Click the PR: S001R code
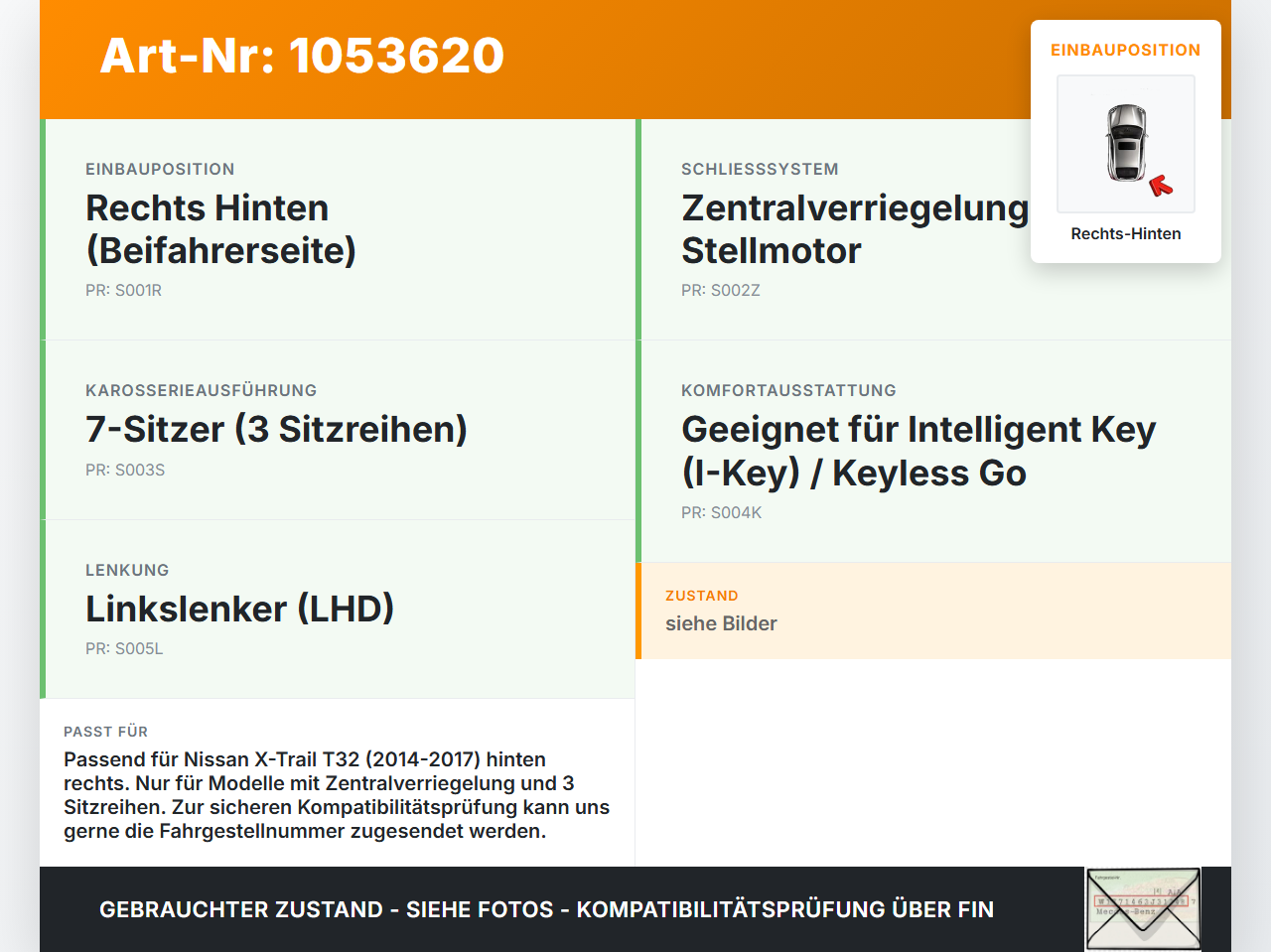 pos(123,291)
